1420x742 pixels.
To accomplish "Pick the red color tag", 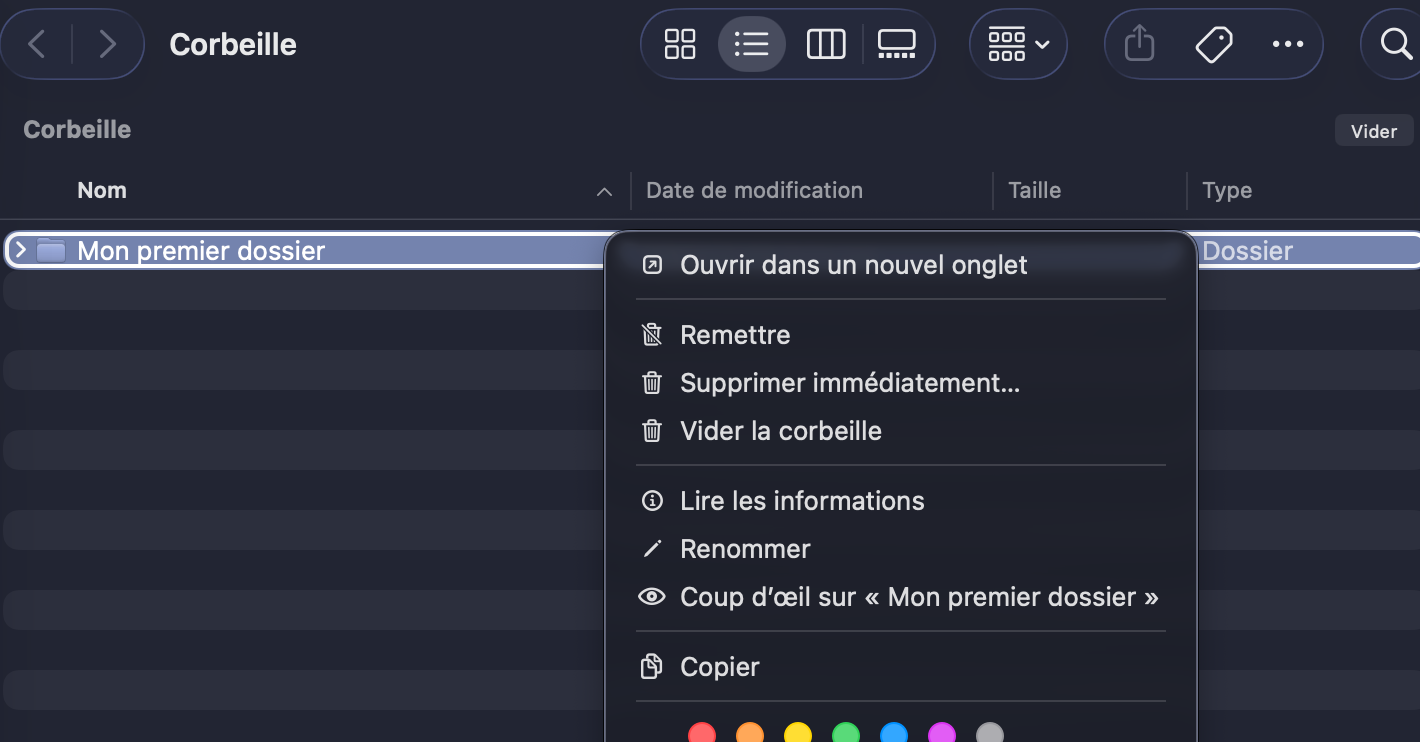I will (x=702, y=734).
